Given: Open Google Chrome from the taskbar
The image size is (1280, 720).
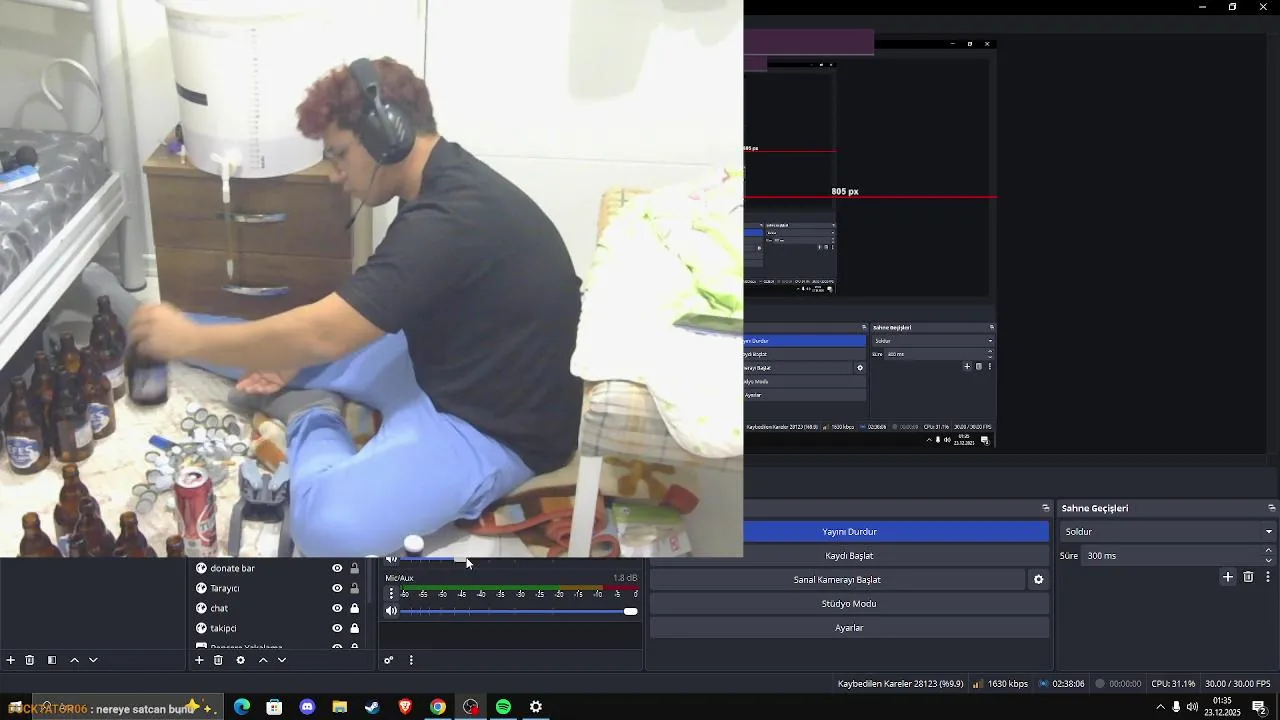Looking at the screenshot, I should [x=438, y=707].
